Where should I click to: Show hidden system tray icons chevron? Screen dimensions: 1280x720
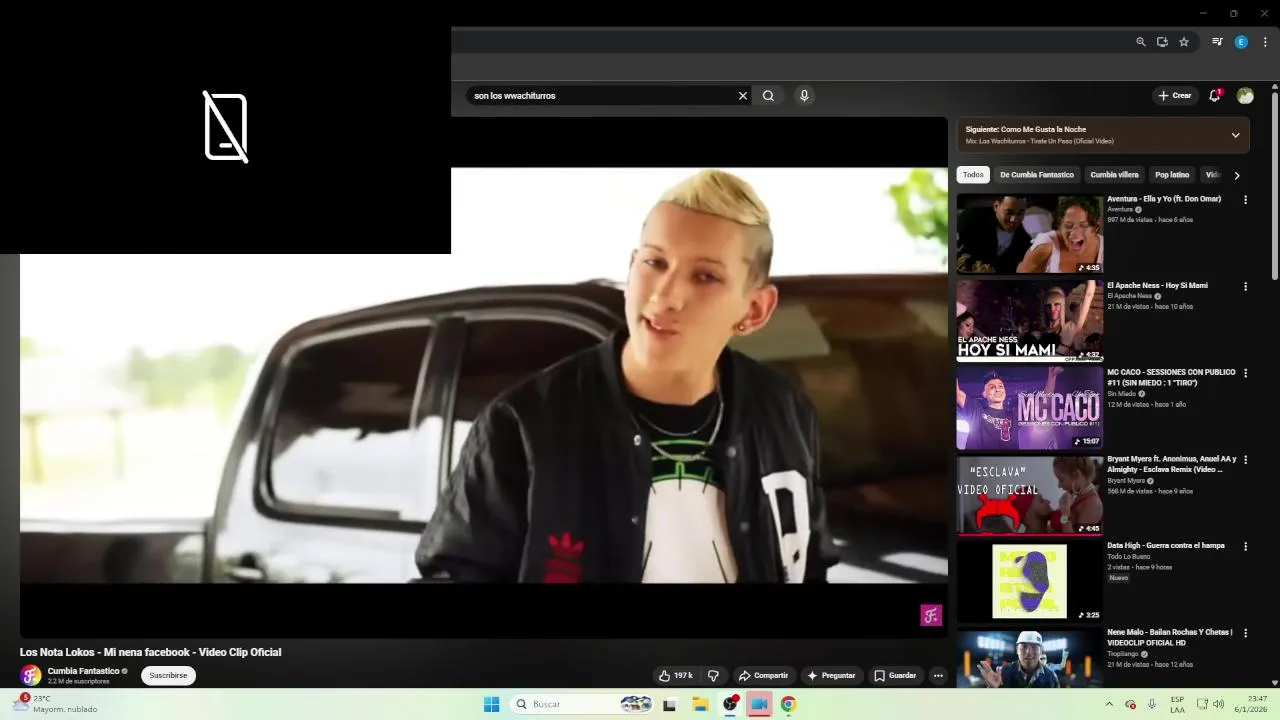(x=1109, y=704)
